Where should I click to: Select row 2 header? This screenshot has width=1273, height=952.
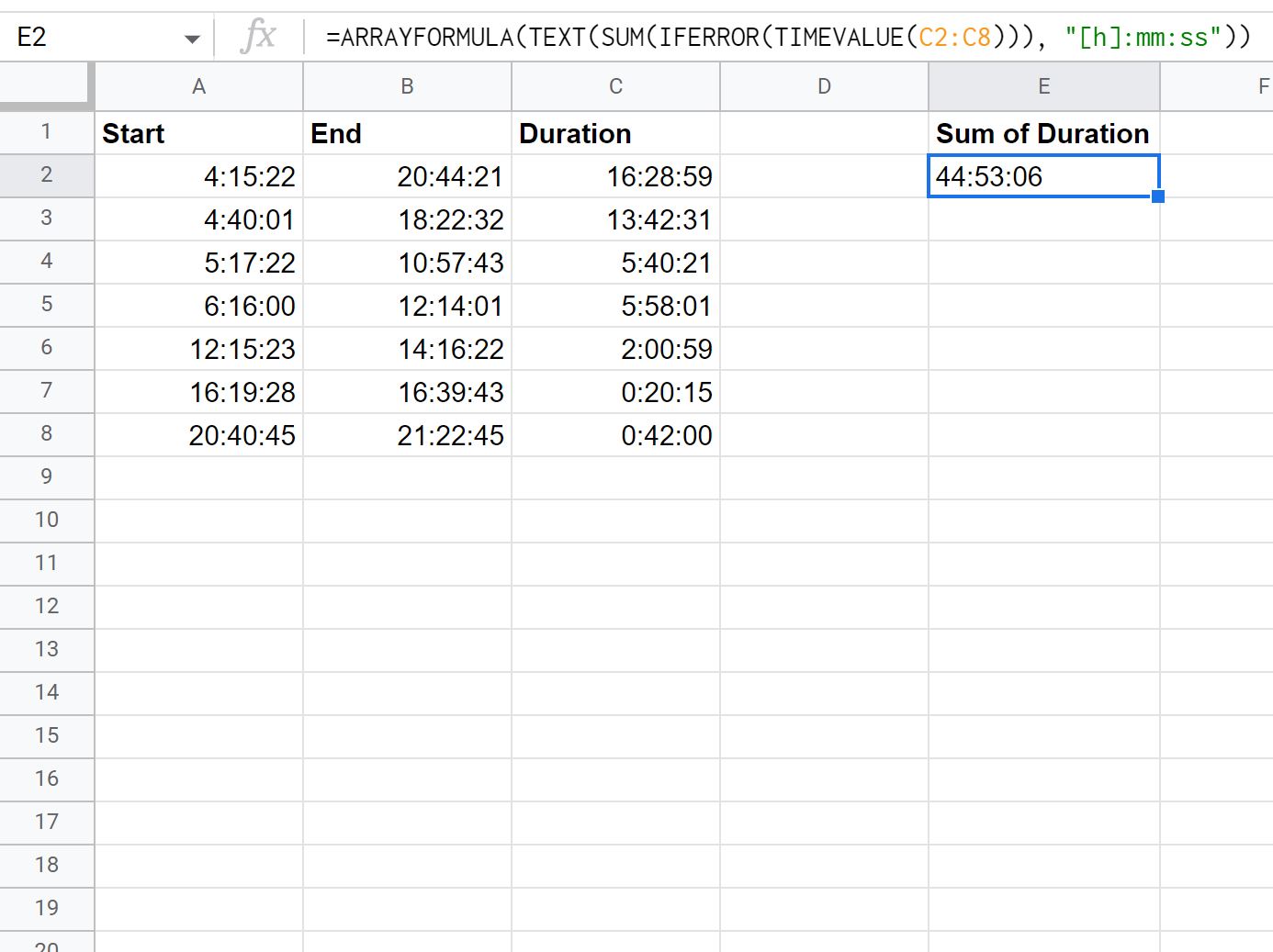tap(46, 174)
